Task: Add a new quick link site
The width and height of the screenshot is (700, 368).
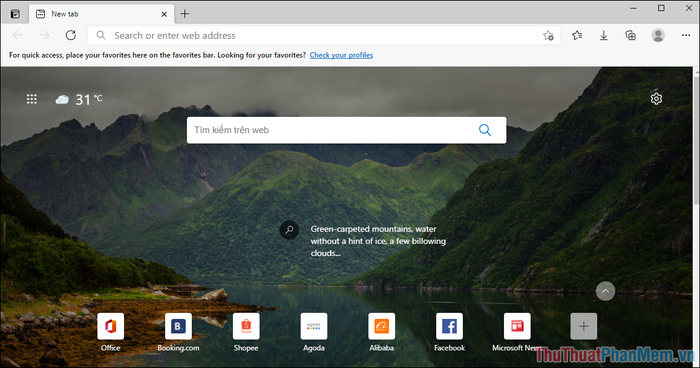Action: (x=583, y=326)
